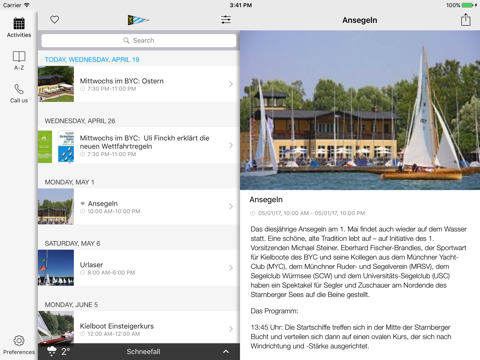Open Preferences gear icon
This screenshot has height=360, width=480.
pos(19,345)
